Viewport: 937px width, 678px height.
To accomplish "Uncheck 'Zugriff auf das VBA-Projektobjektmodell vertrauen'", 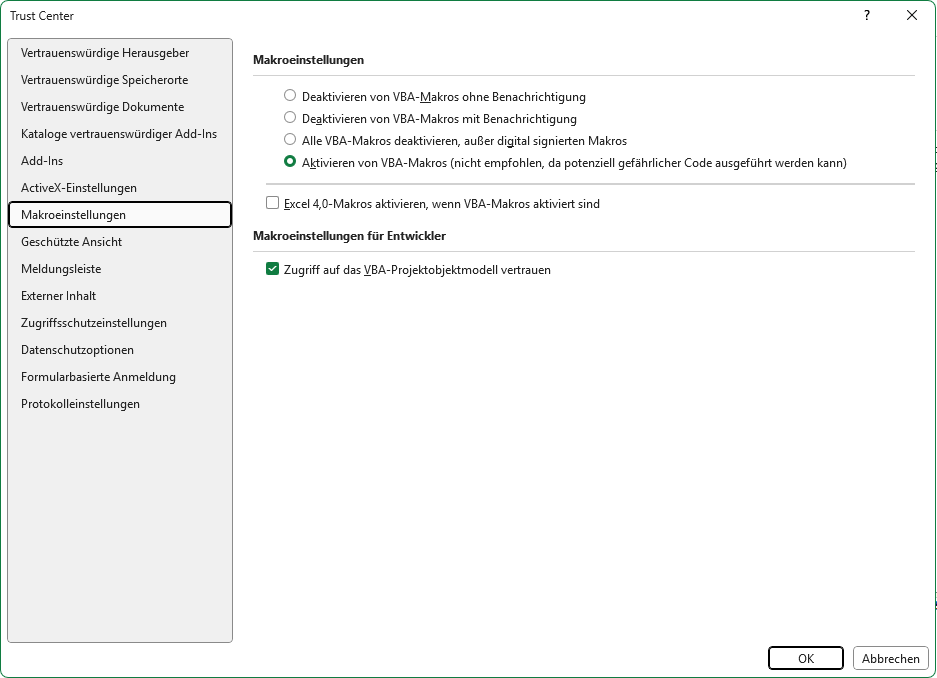I will tap(273, 269).
